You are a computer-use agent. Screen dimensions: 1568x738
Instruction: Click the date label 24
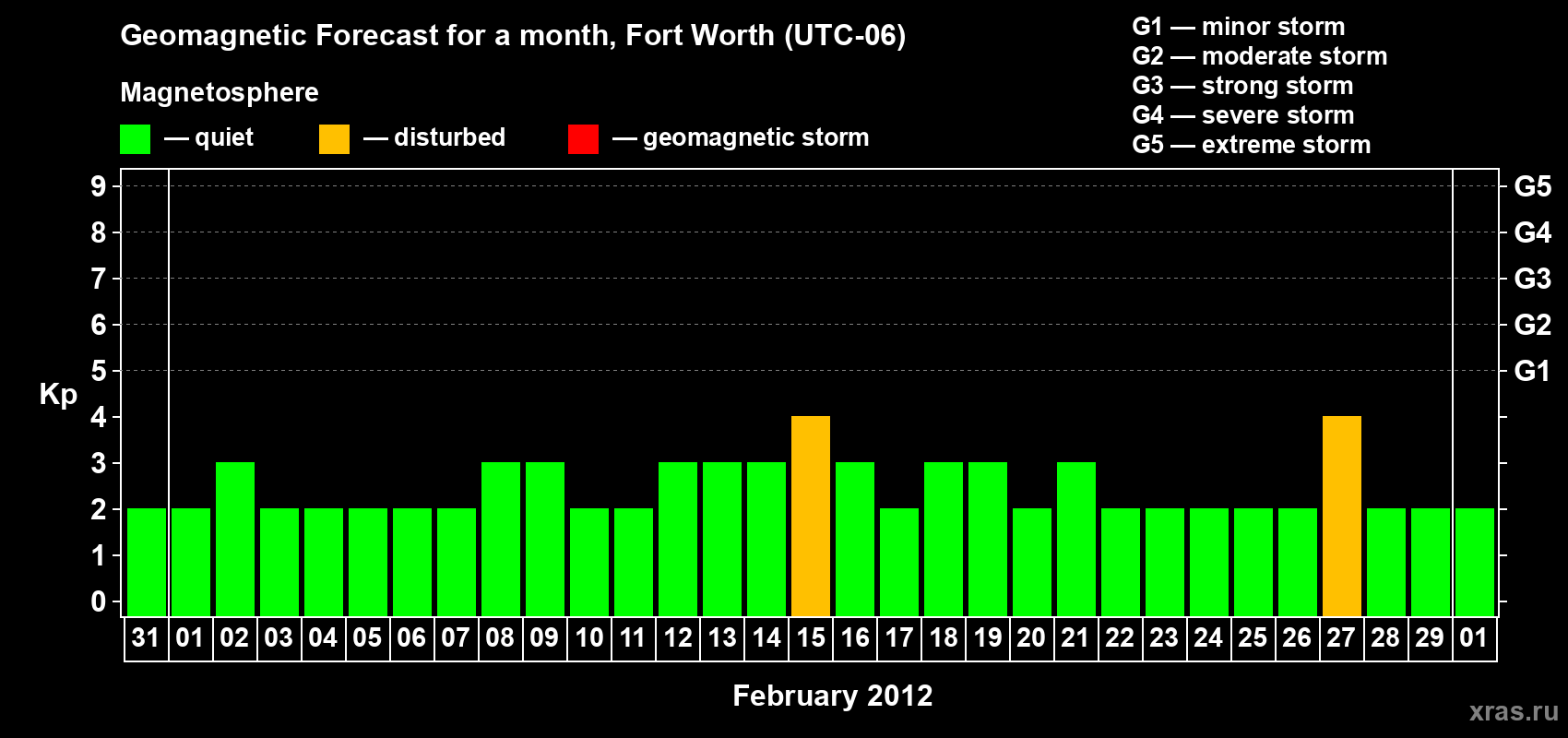pos(1208,637)
